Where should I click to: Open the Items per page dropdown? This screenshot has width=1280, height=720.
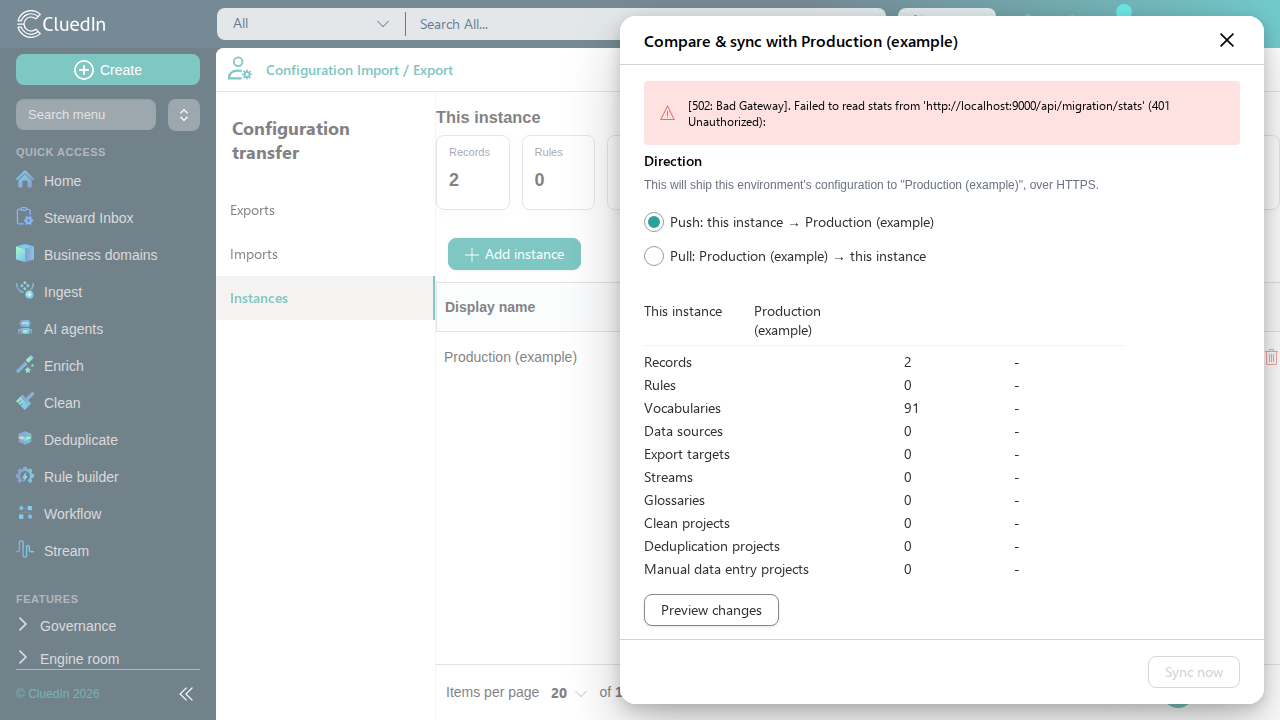[x=569, y=693]
